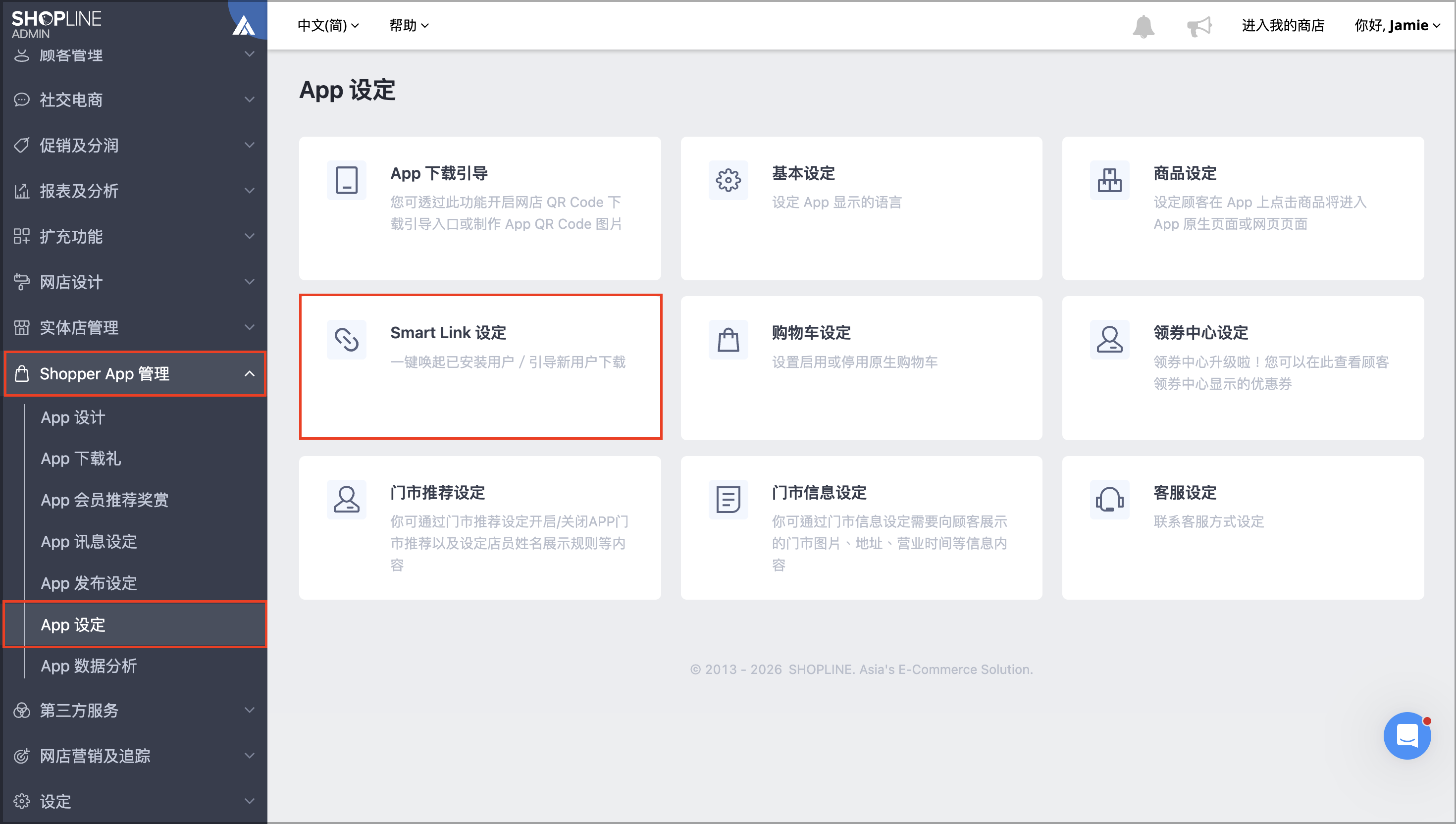Click the Smart Link chain icon

[346, 340]
